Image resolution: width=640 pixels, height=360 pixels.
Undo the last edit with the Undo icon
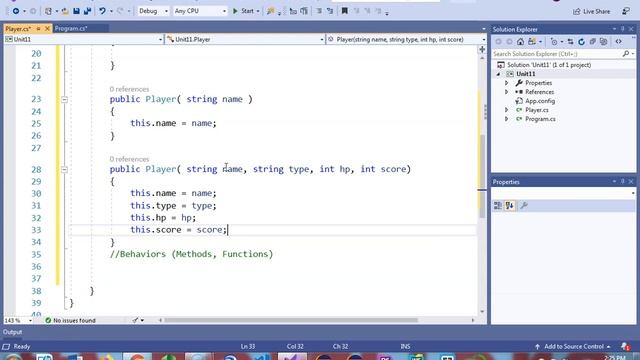(x=102, y=11)
